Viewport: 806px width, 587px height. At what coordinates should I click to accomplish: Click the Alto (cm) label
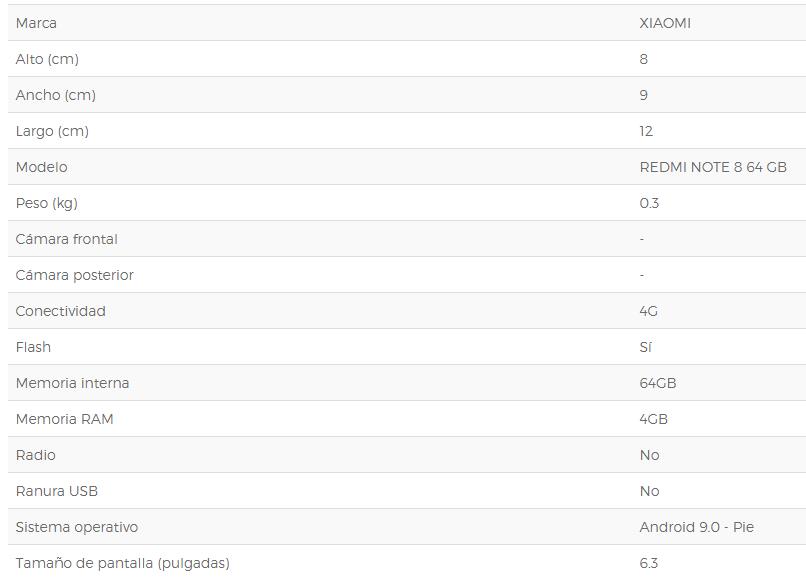click(47, 59)
